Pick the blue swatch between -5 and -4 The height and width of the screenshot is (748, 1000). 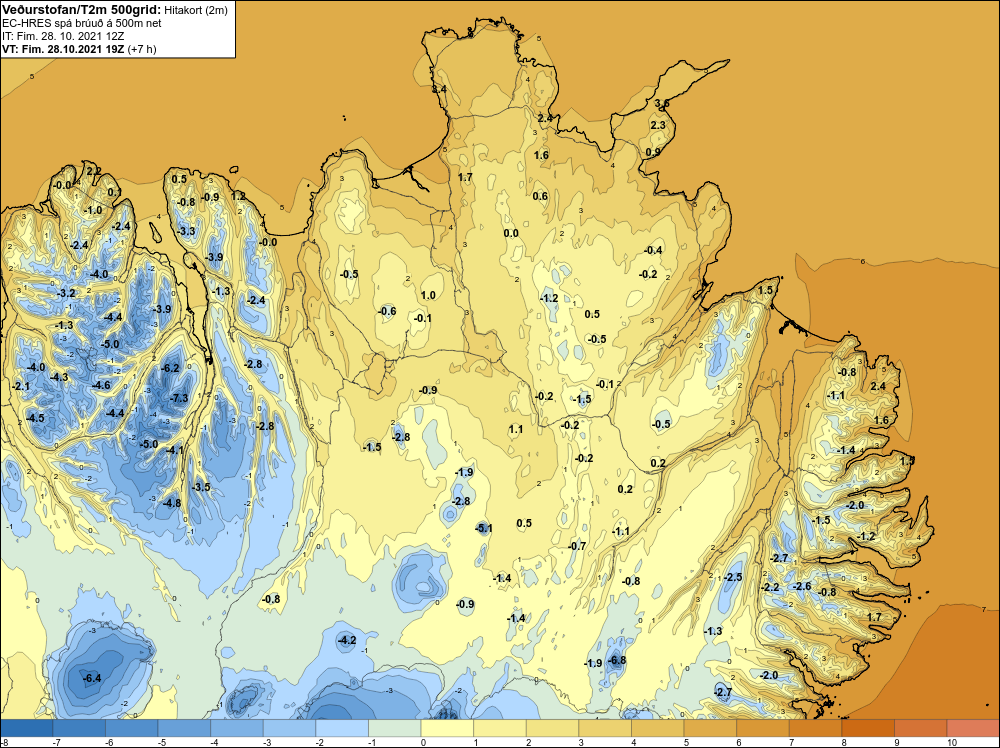tap(184, 728)
